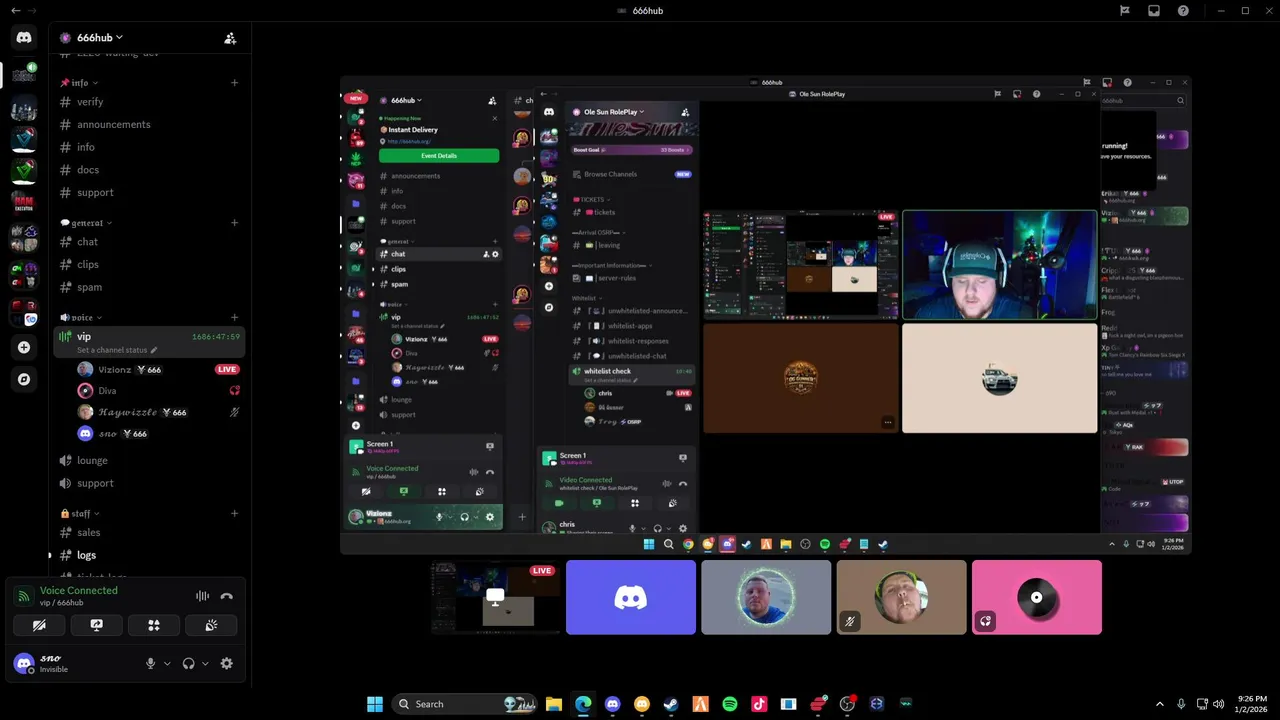Select the Discord logo participant tile
This screenshot has width=1280, height=720.
631,597
